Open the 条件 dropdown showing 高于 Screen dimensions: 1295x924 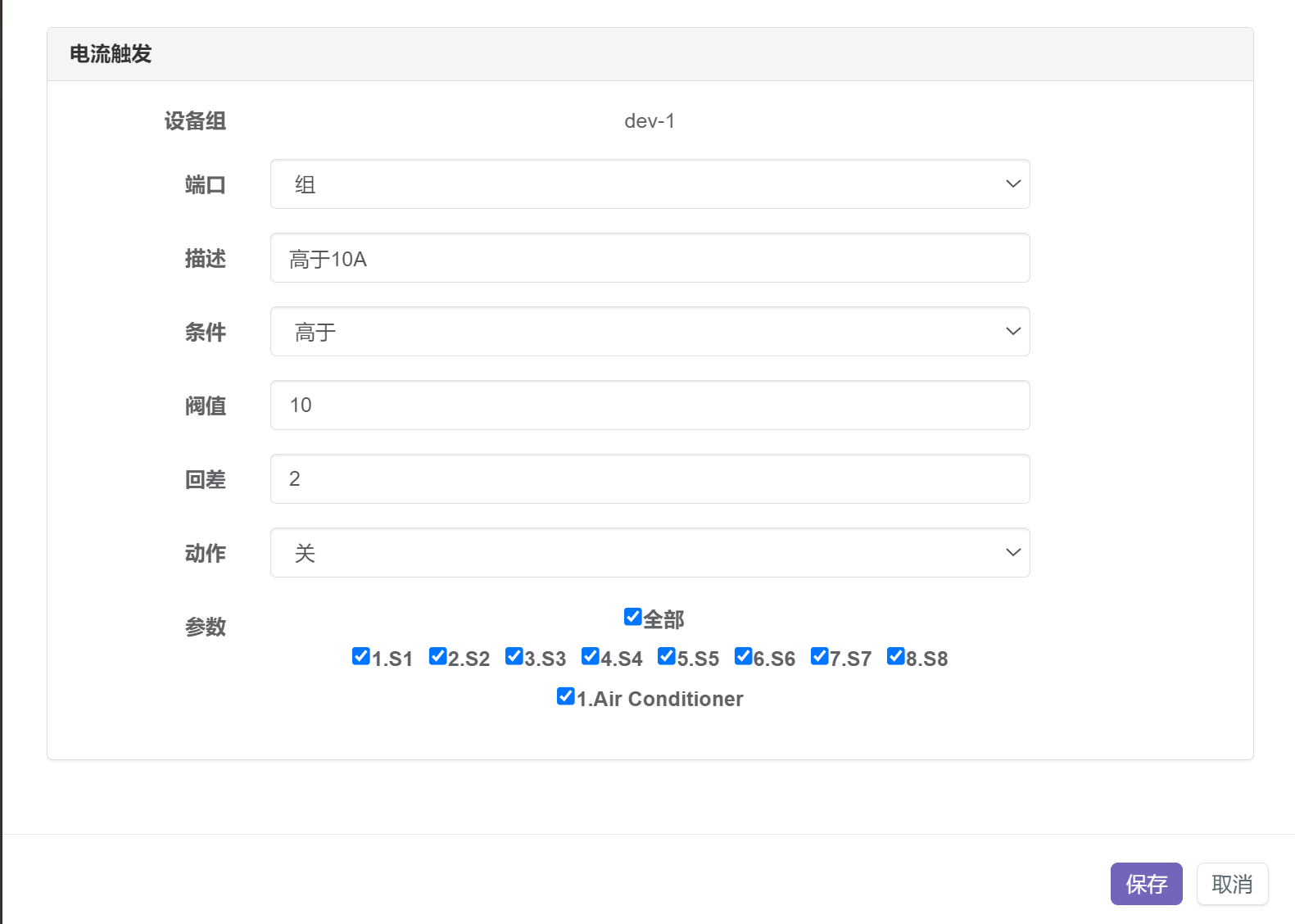tap(650, 332)
